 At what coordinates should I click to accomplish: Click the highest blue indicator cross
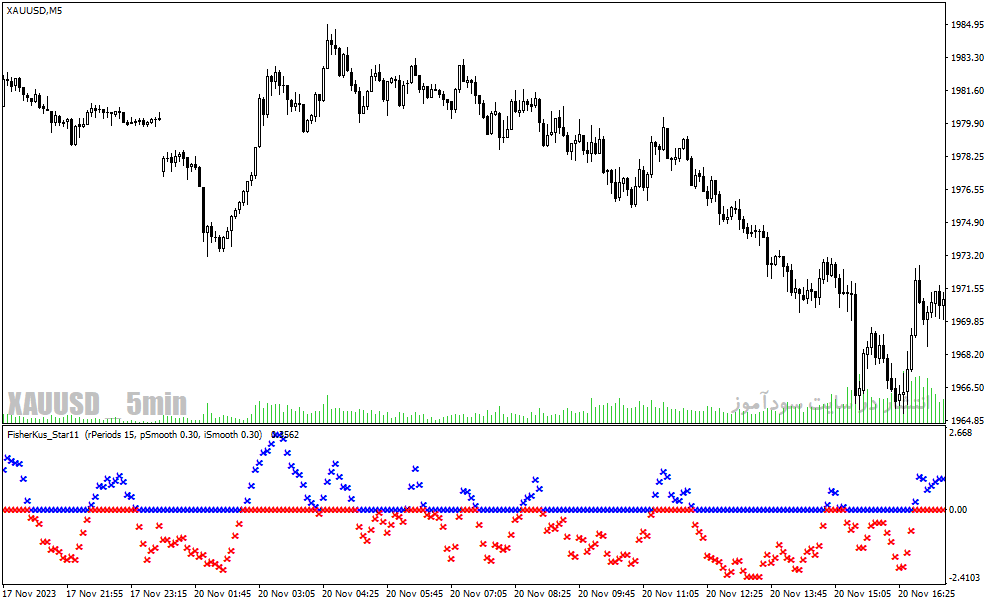282,436
